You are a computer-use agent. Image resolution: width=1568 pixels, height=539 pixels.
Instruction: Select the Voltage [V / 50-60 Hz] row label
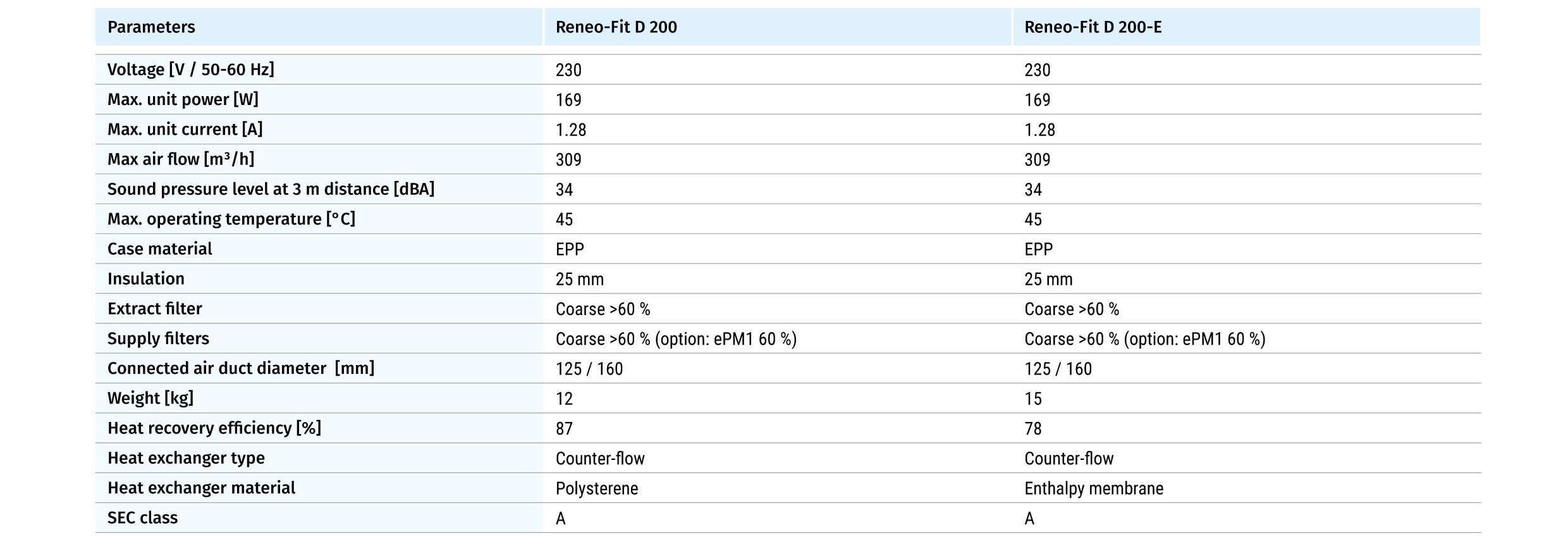[190, 70]
